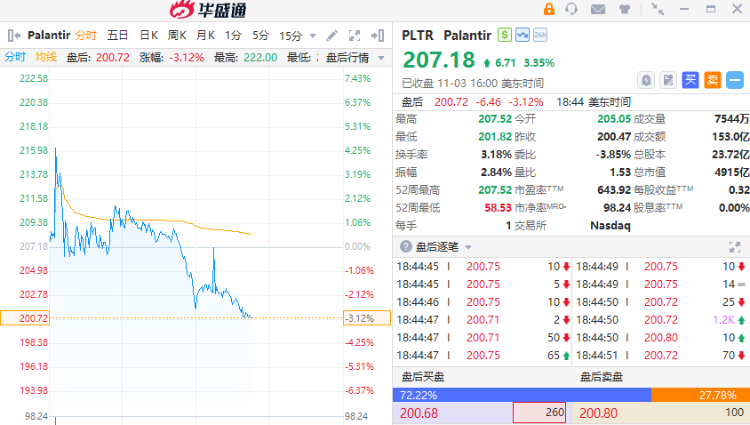Click the 华盛通 logo
Viewport: 750px width, 425px height.
209,10
